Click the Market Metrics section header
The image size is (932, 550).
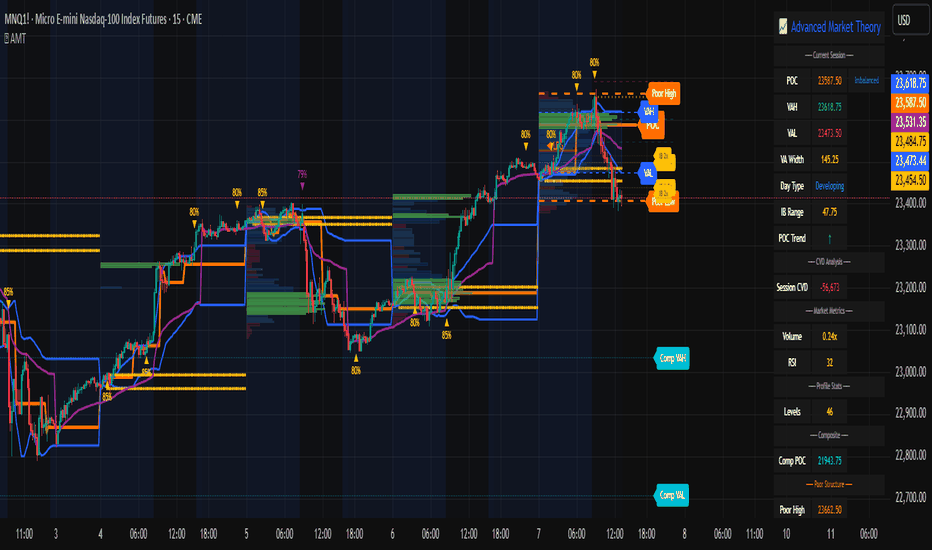coord(829,311)
